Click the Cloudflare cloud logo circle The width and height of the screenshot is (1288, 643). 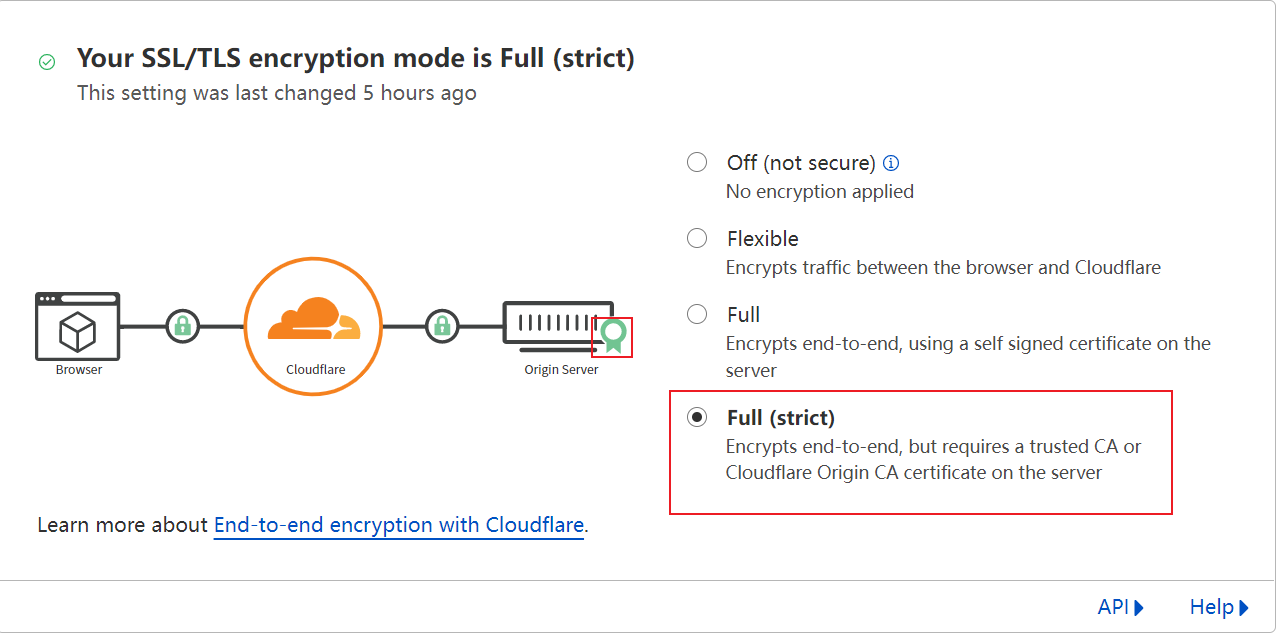[314, 326]
